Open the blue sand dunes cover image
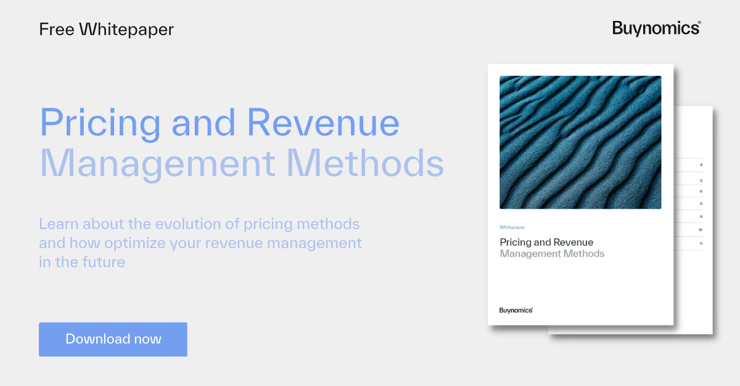 (580, 142)
